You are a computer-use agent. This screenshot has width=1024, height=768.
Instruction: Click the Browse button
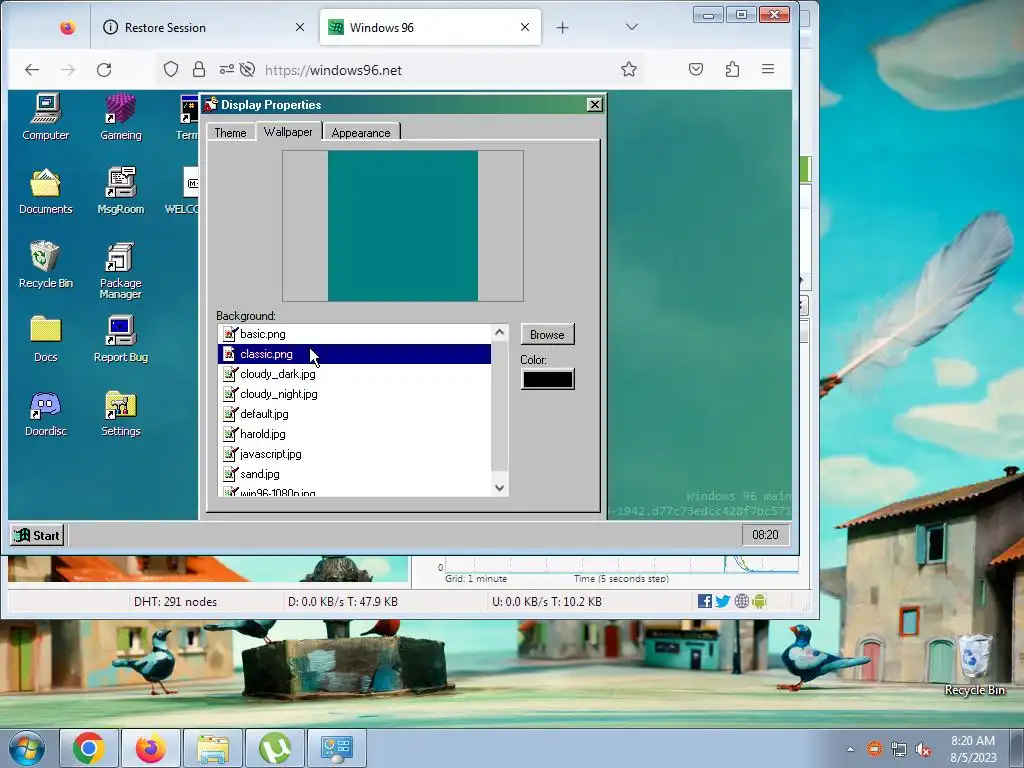coord(547,334)
